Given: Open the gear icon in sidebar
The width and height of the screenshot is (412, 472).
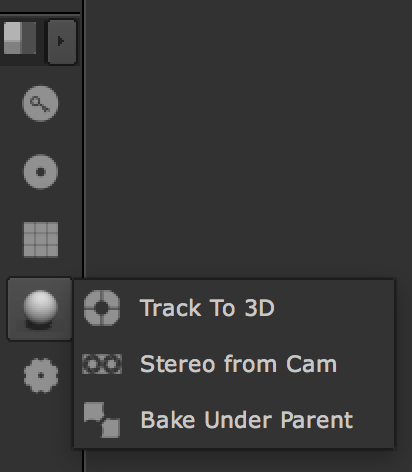Looking at the screenshot, I should pos(41,376).
